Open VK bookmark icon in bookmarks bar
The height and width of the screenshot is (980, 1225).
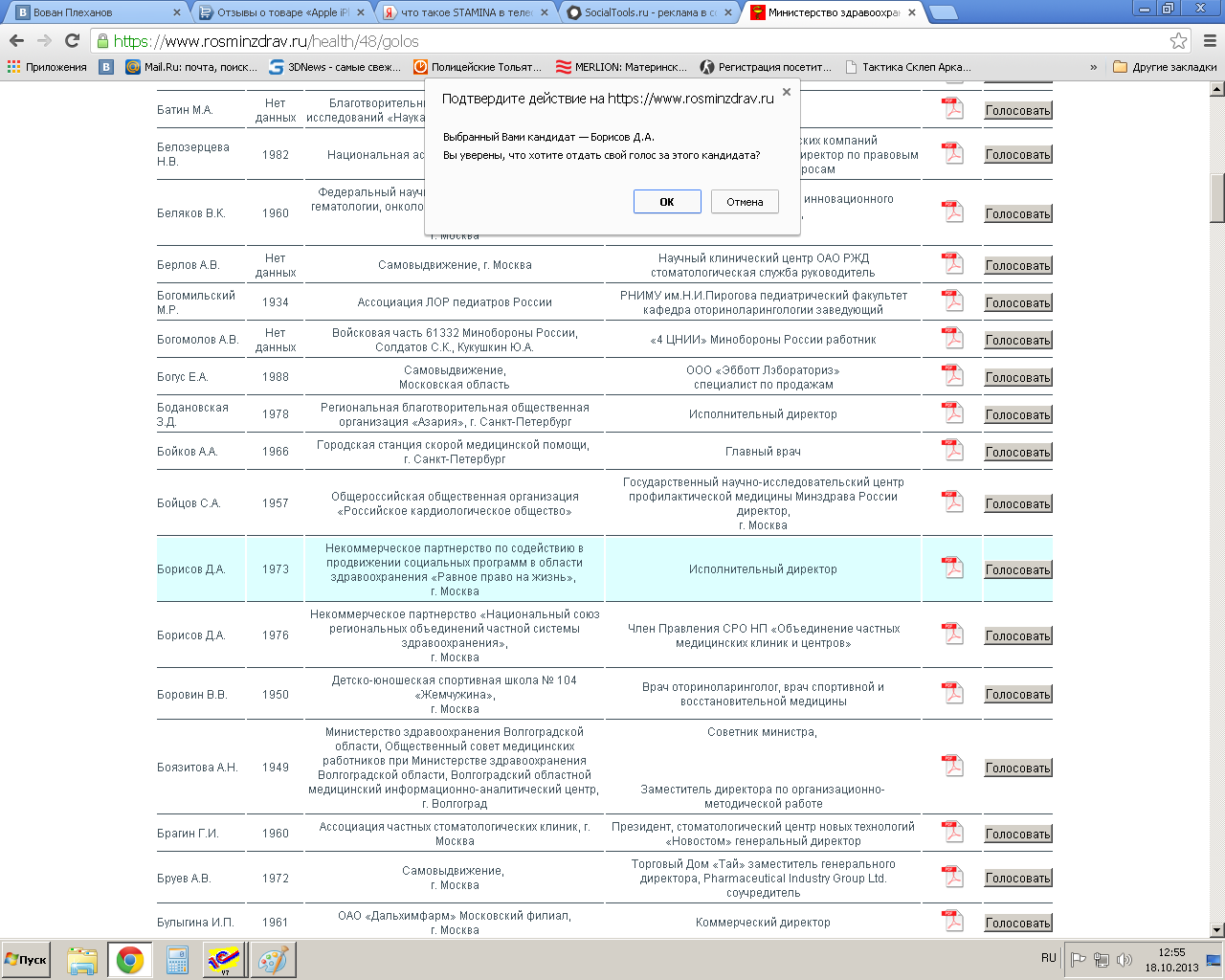click(x=106, y=67)
